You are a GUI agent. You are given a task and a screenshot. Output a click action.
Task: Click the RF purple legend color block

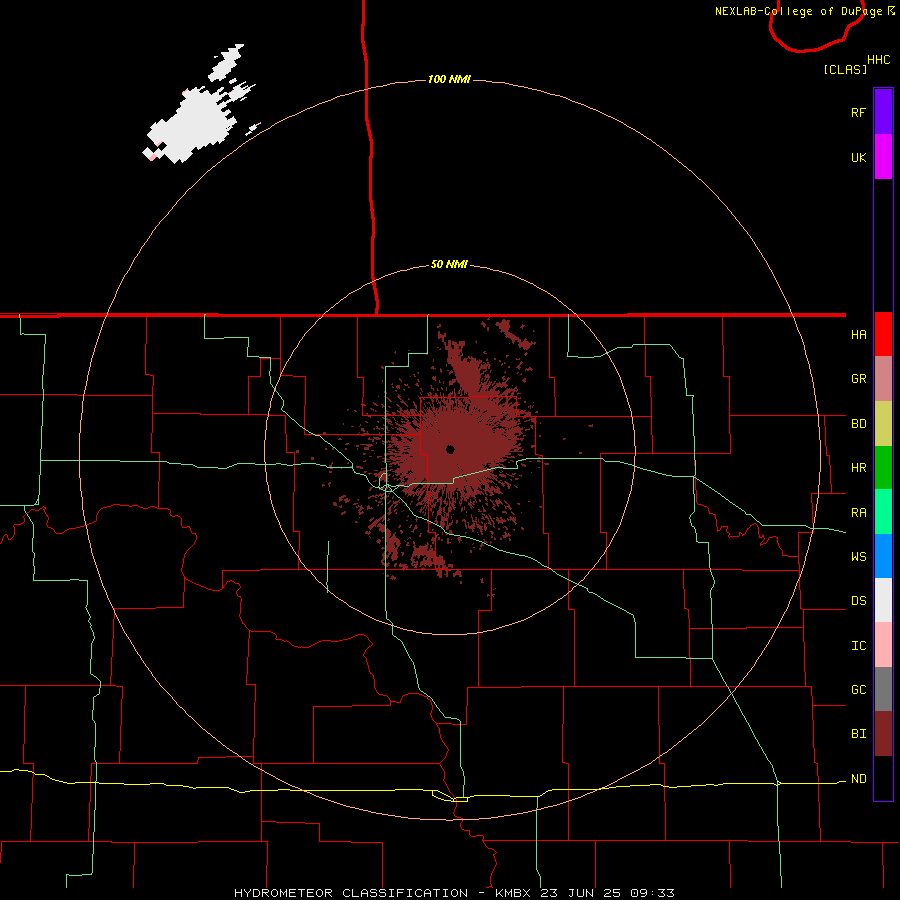tap(883, 112)
